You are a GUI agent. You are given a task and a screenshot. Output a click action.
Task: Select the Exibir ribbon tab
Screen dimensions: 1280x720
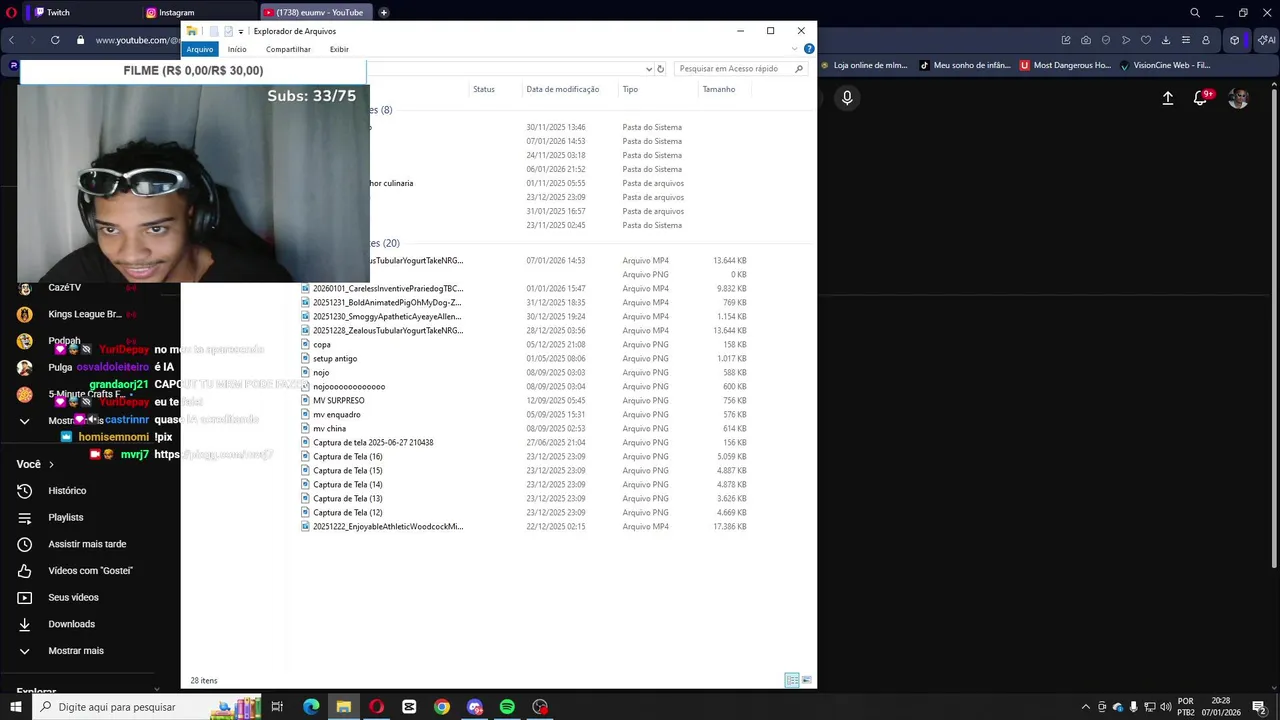(339, 49)
